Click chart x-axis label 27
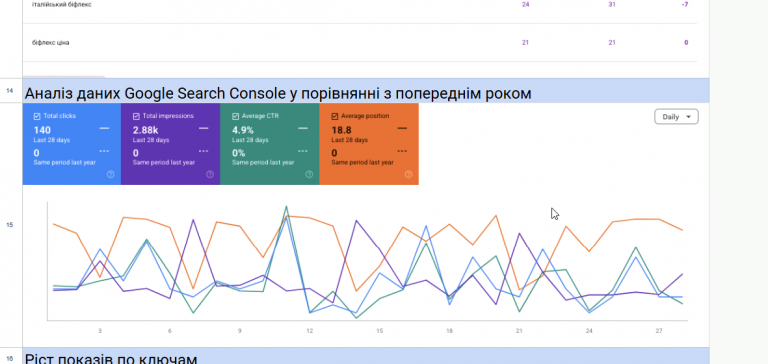 pos(659,331)
